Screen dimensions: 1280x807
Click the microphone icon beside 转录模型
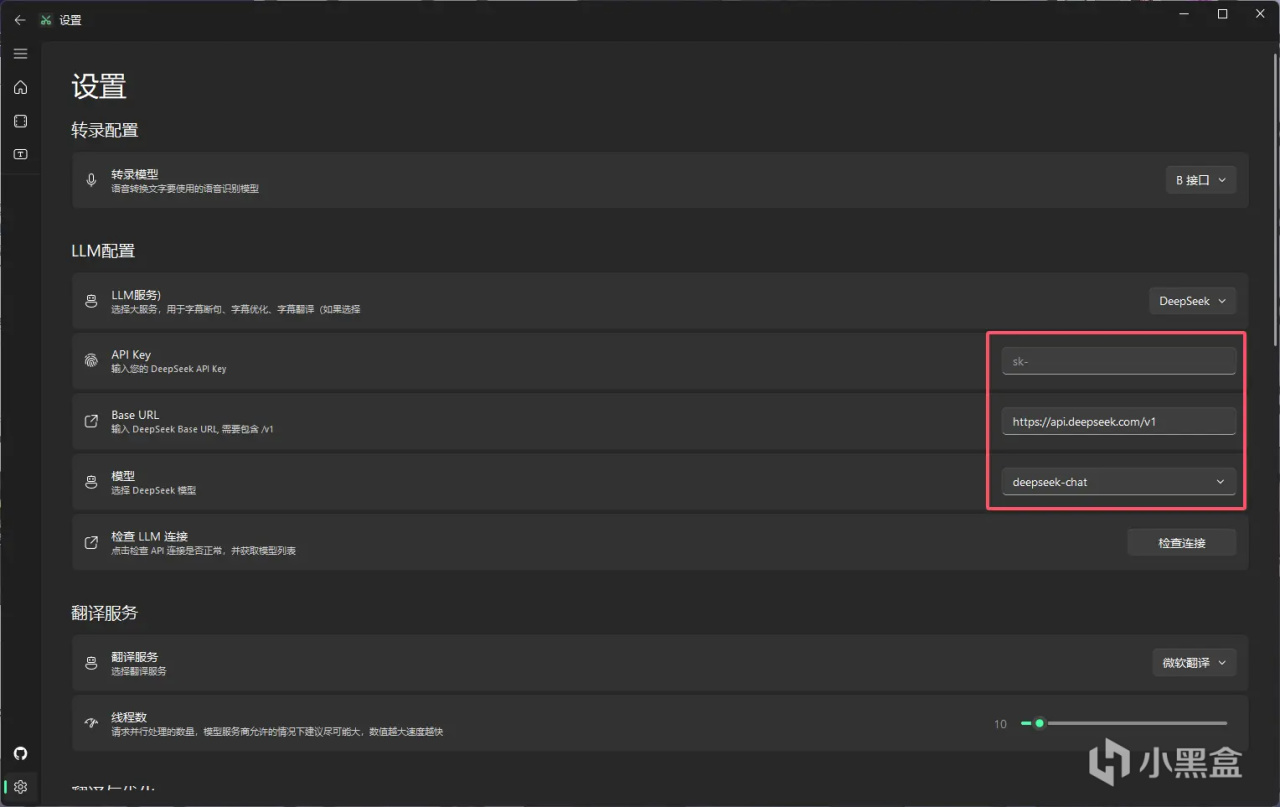coord(91,180)
